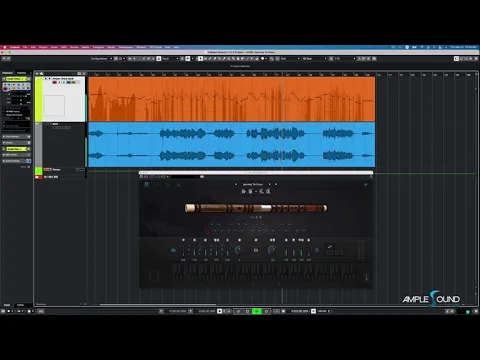This screenshot has height=360, width=480.
Task: Click the Record button in transport
Action: pyautogui.click(x=266, y=311)
